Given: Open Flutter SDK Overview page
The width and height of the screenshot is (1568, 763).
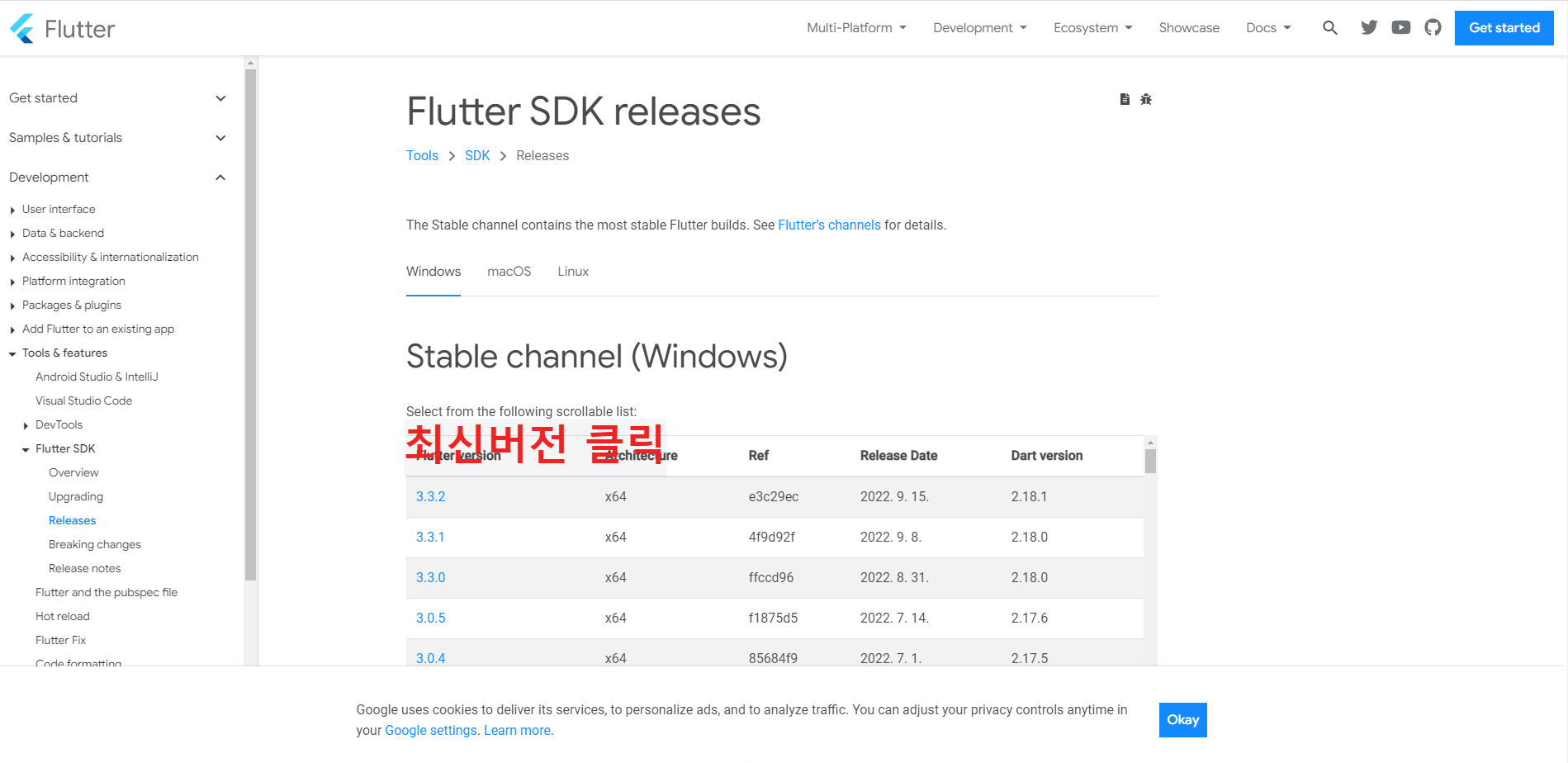Looking at the screenshot, I should click(73, 472).
